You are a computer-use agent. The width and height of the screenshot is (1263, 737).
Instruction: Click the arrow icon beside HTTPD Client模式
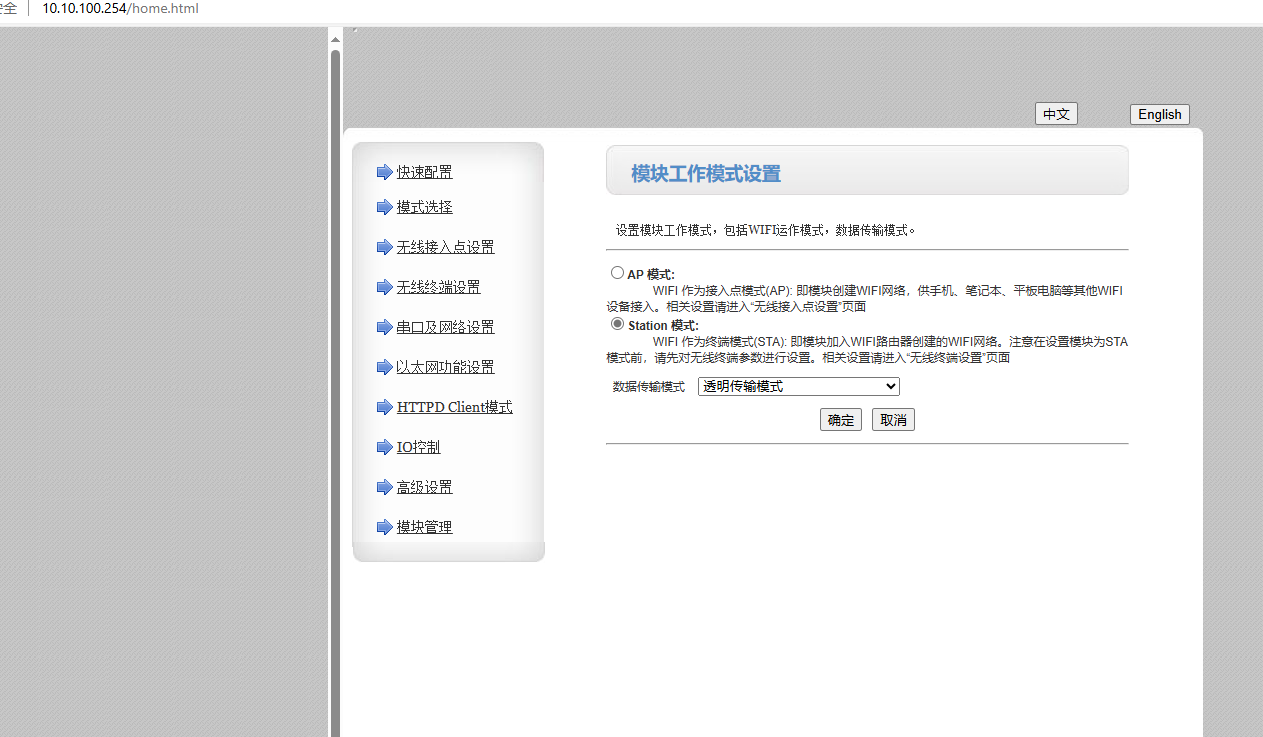click(384, 407)
